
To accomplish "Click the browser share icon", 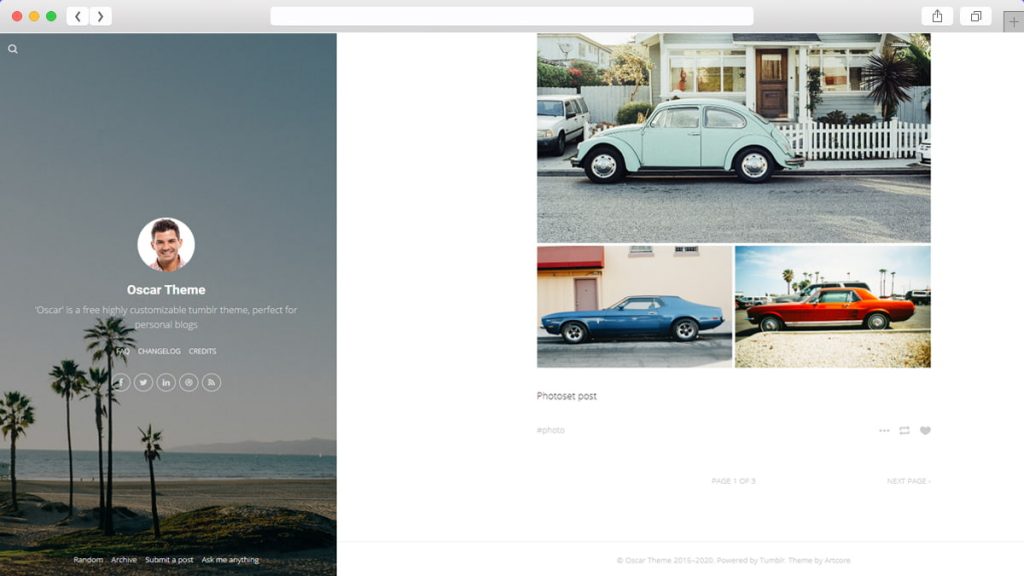I will coord(937,16).
